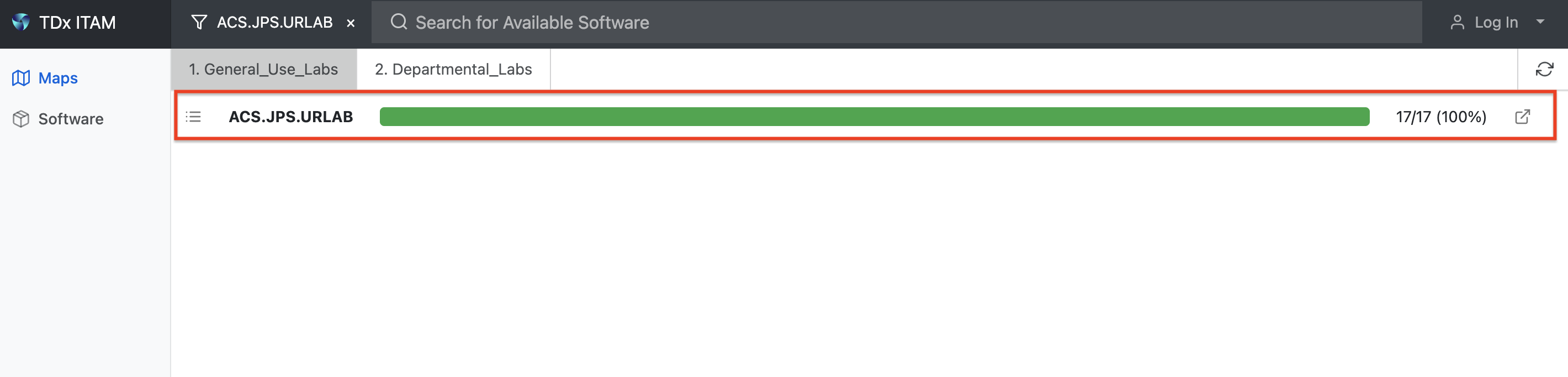1568x377 pixels.
Task: Remove the ACS.JPS.URLAB filter with the x
Action: pos(351,23)
